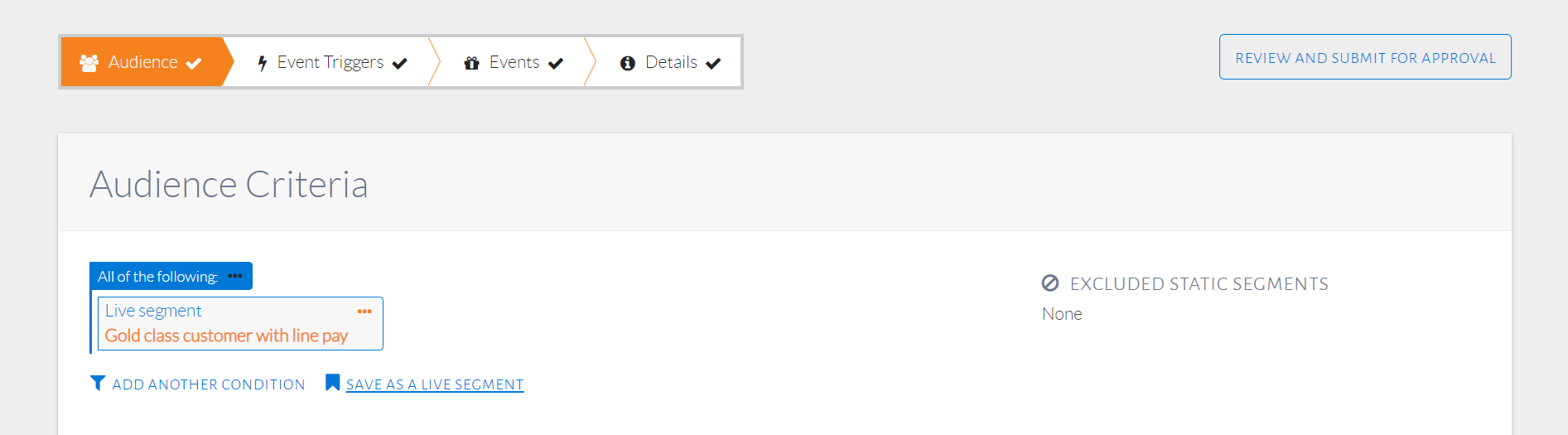Click the excluded segments ban icon

point(1050,283)
